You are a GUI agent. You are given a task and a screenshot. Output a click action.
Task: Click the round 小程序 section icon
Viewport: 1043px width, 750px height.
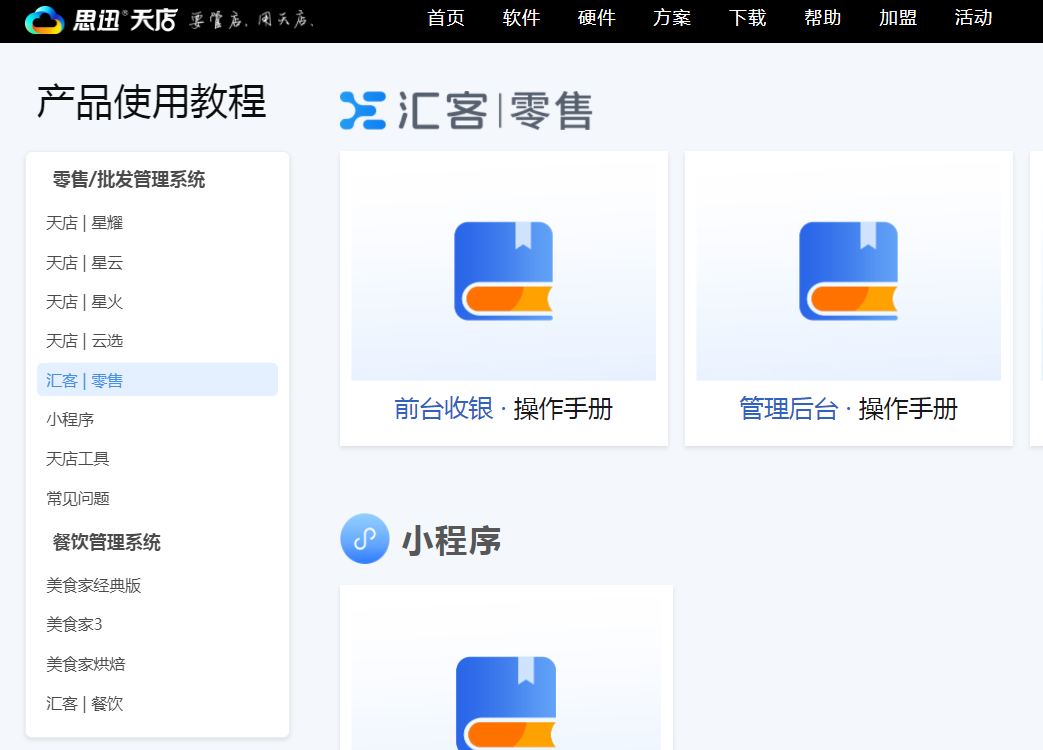[365, 540]
